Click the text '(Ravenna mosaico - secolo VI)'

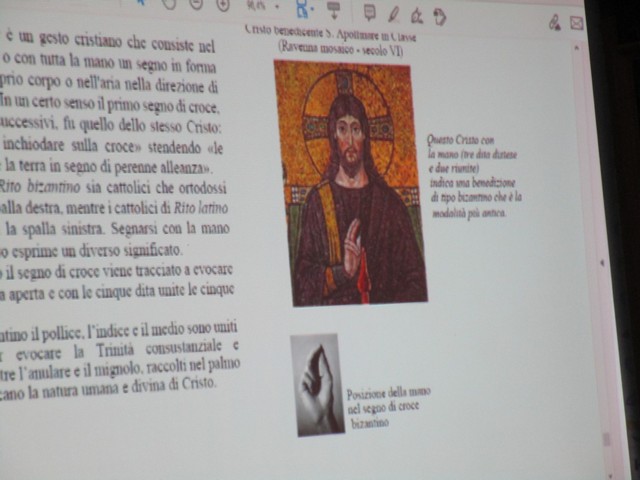point(340,49)
